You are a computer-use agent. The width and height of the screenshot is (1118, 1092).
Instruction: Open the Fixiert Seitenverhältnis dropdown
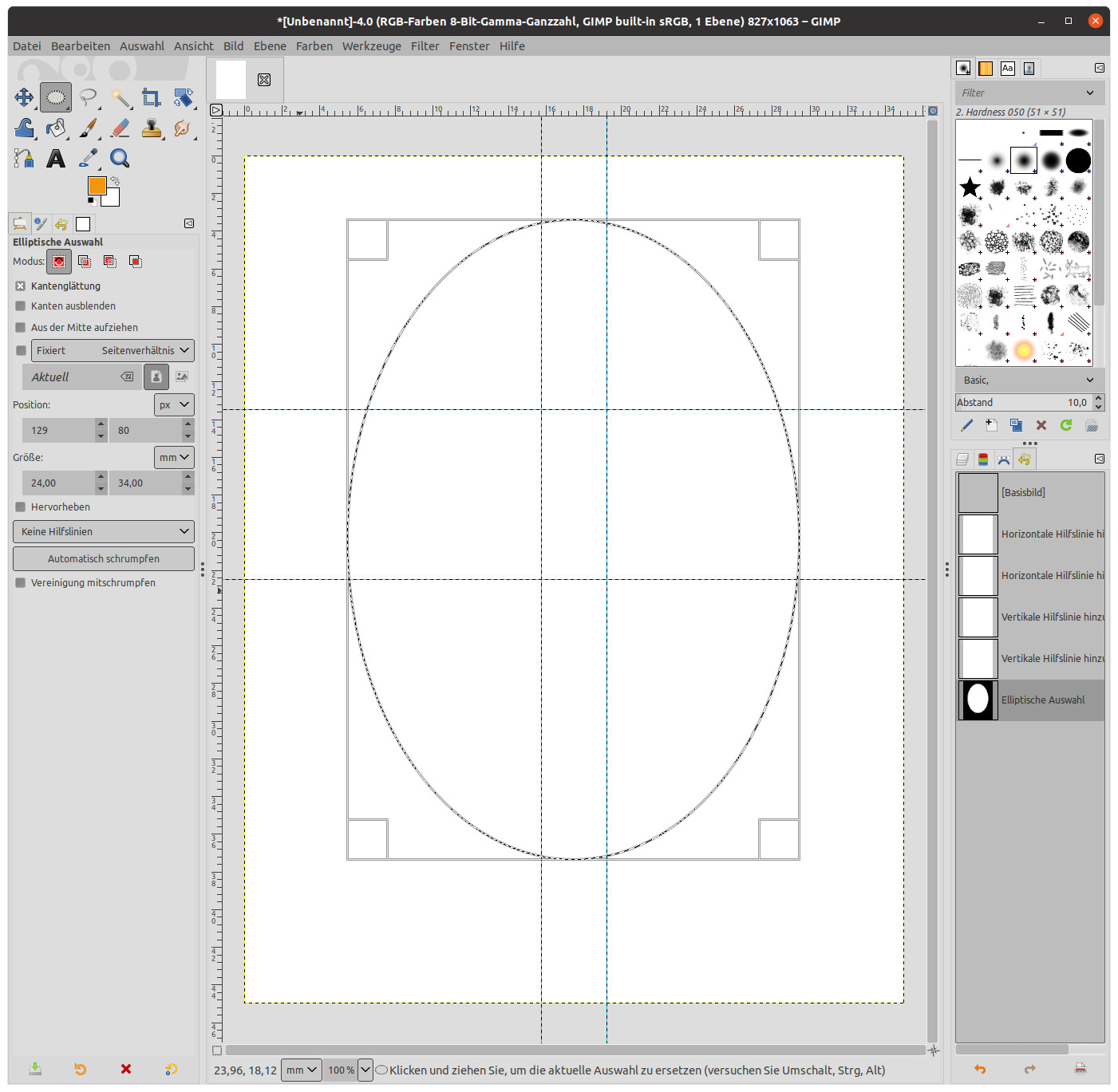coord(113,350)
